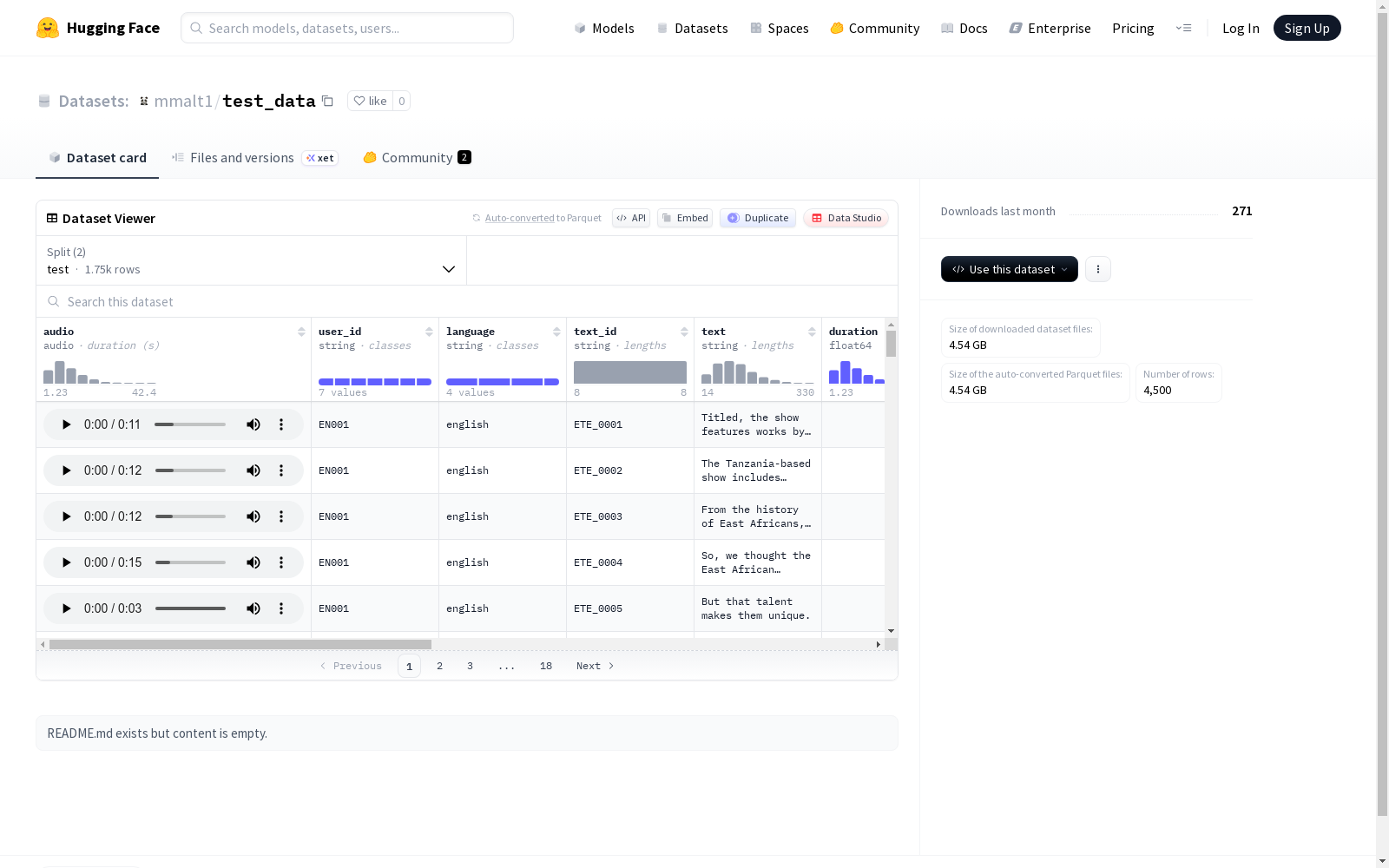Go to Datasets in the top navigation

click(692, 28)
